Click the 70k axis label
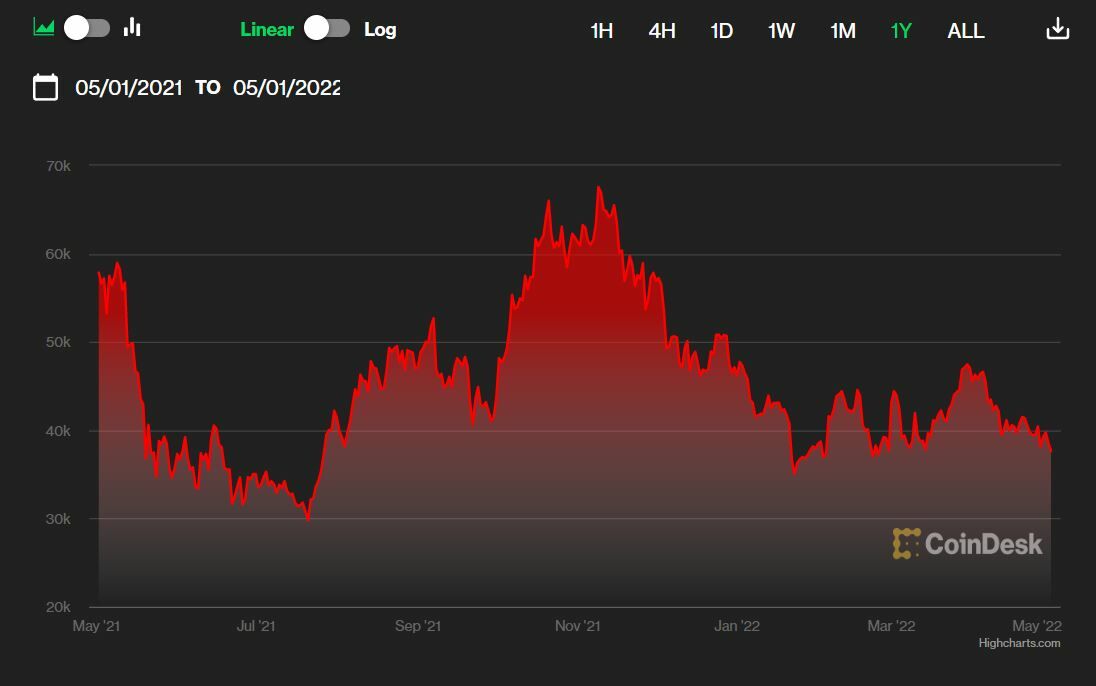 click(x=58, y=166)
